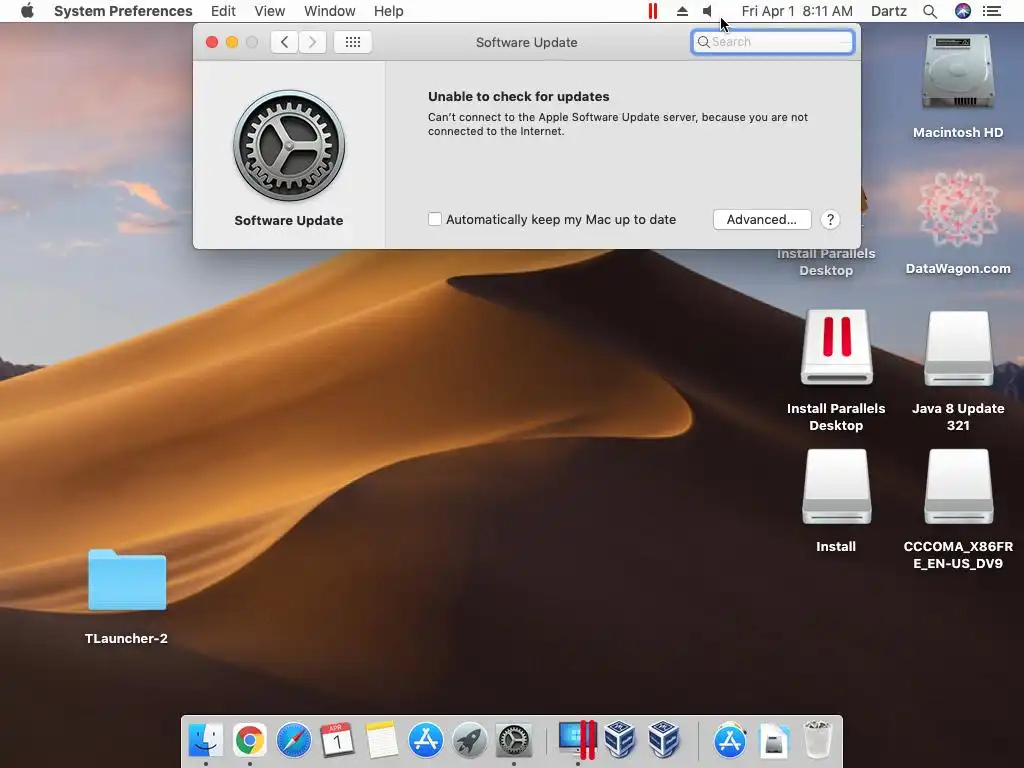Minimize the Software Update window

point(232,42)
